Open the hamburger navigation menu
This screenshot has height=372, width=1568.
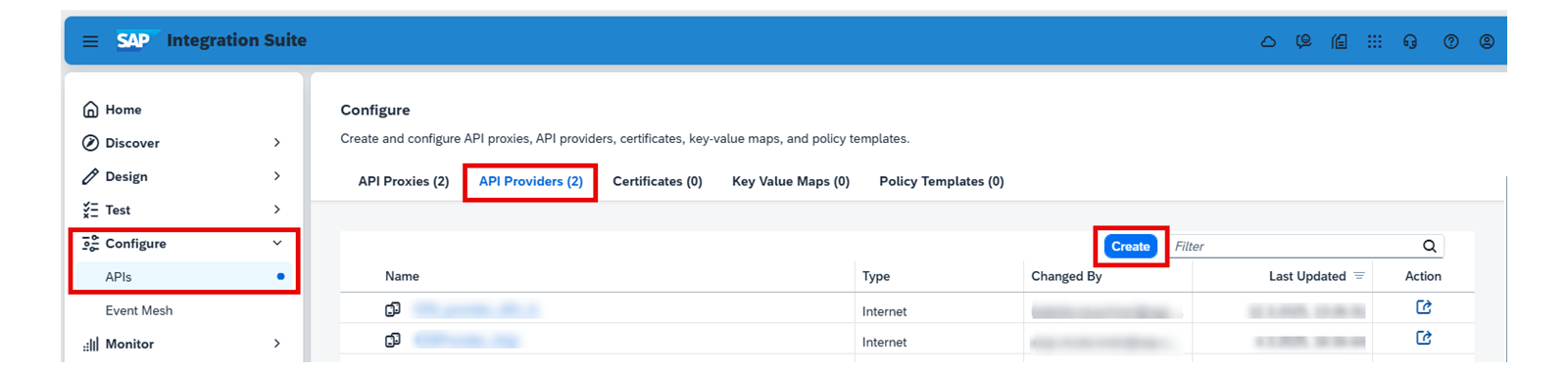[x=90, y=41]
